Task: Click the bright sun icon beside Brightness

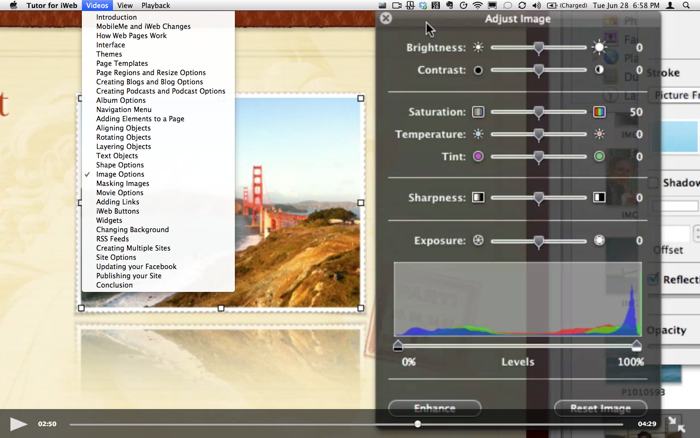Action: pos(600,47)
